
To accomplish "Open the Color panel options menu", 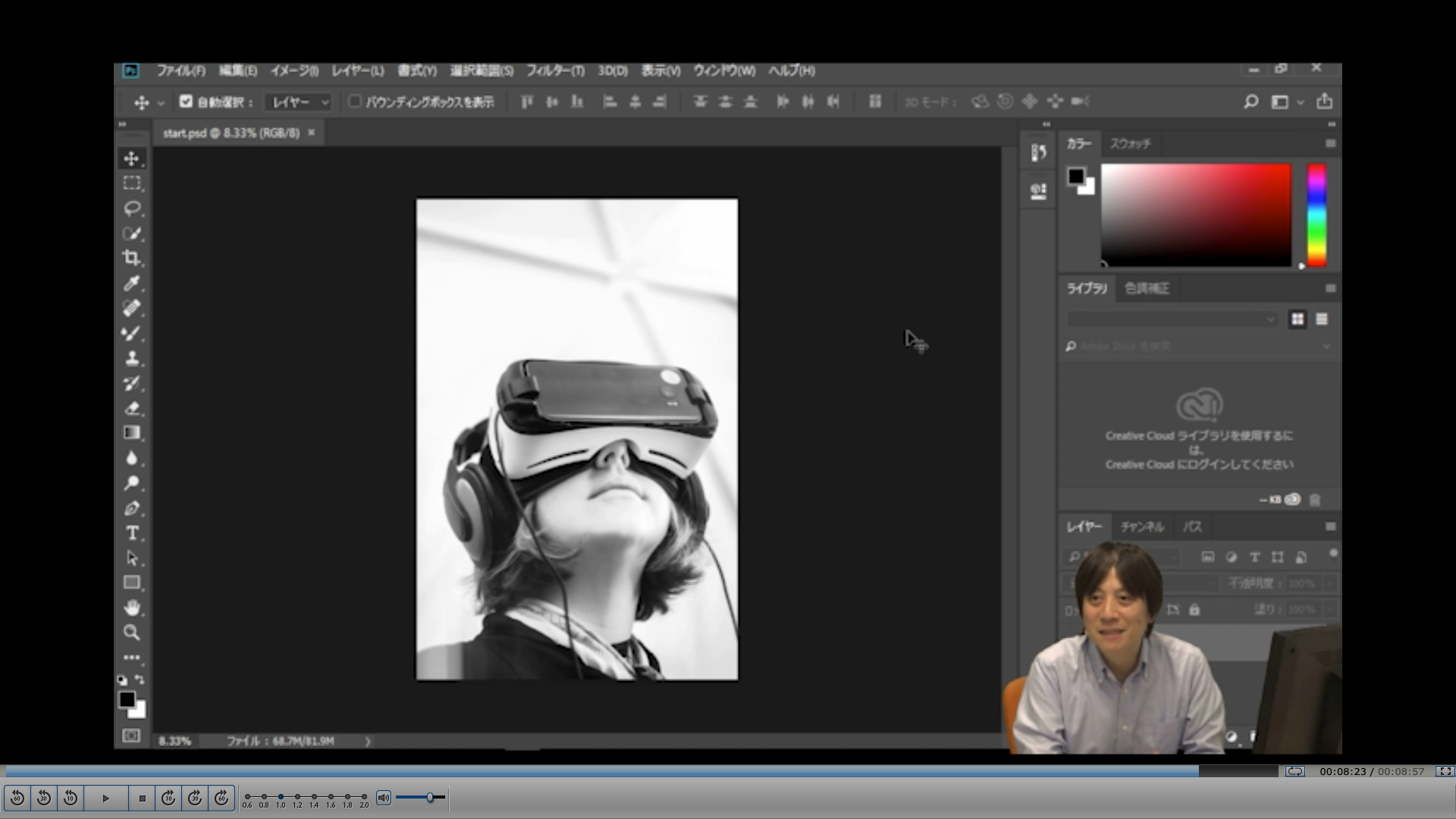I will tap(1330, 143).
